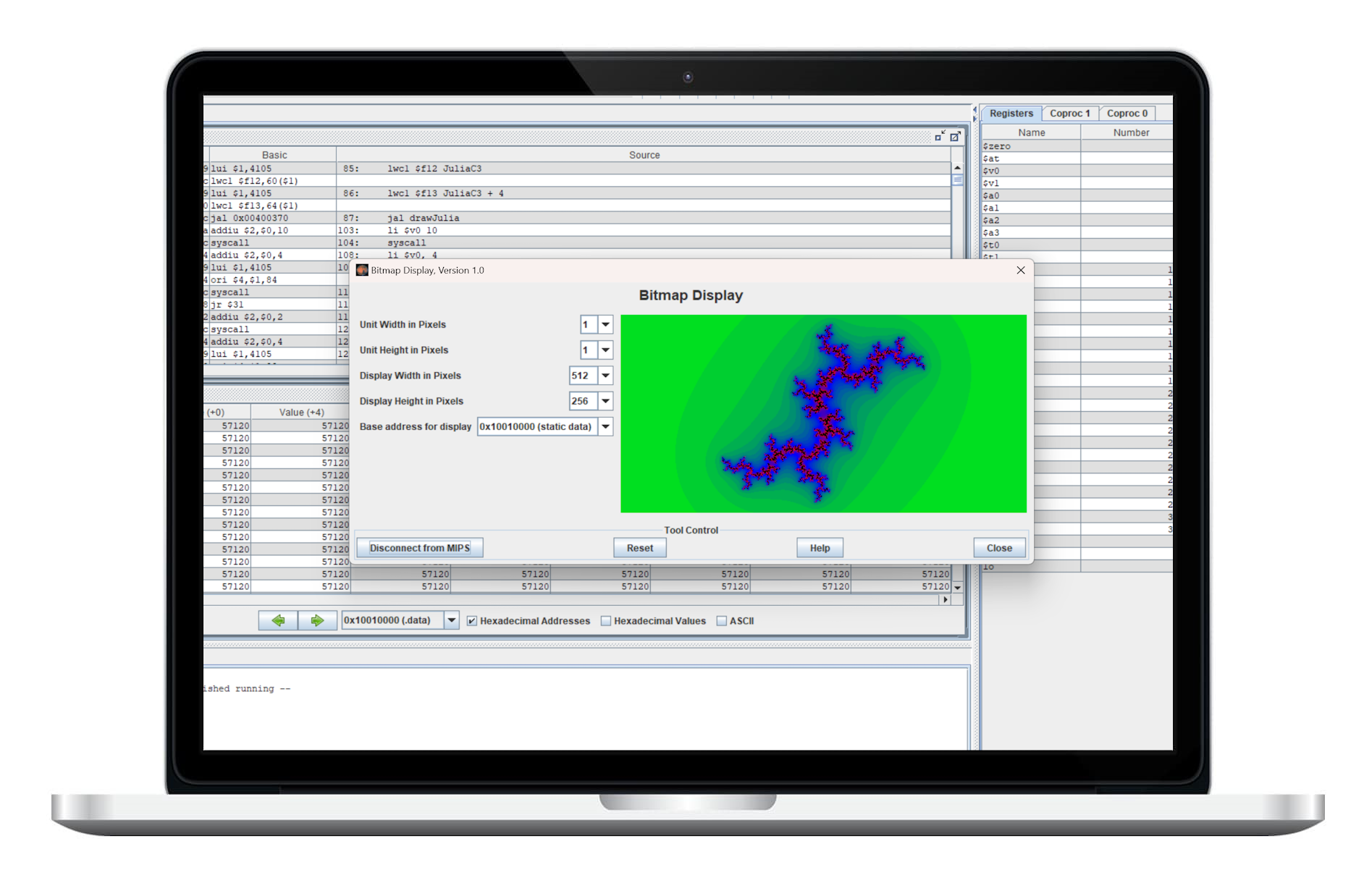1372x891 pixels.
Task: Open the Base address for display dropdown
Action: point(605,426)
